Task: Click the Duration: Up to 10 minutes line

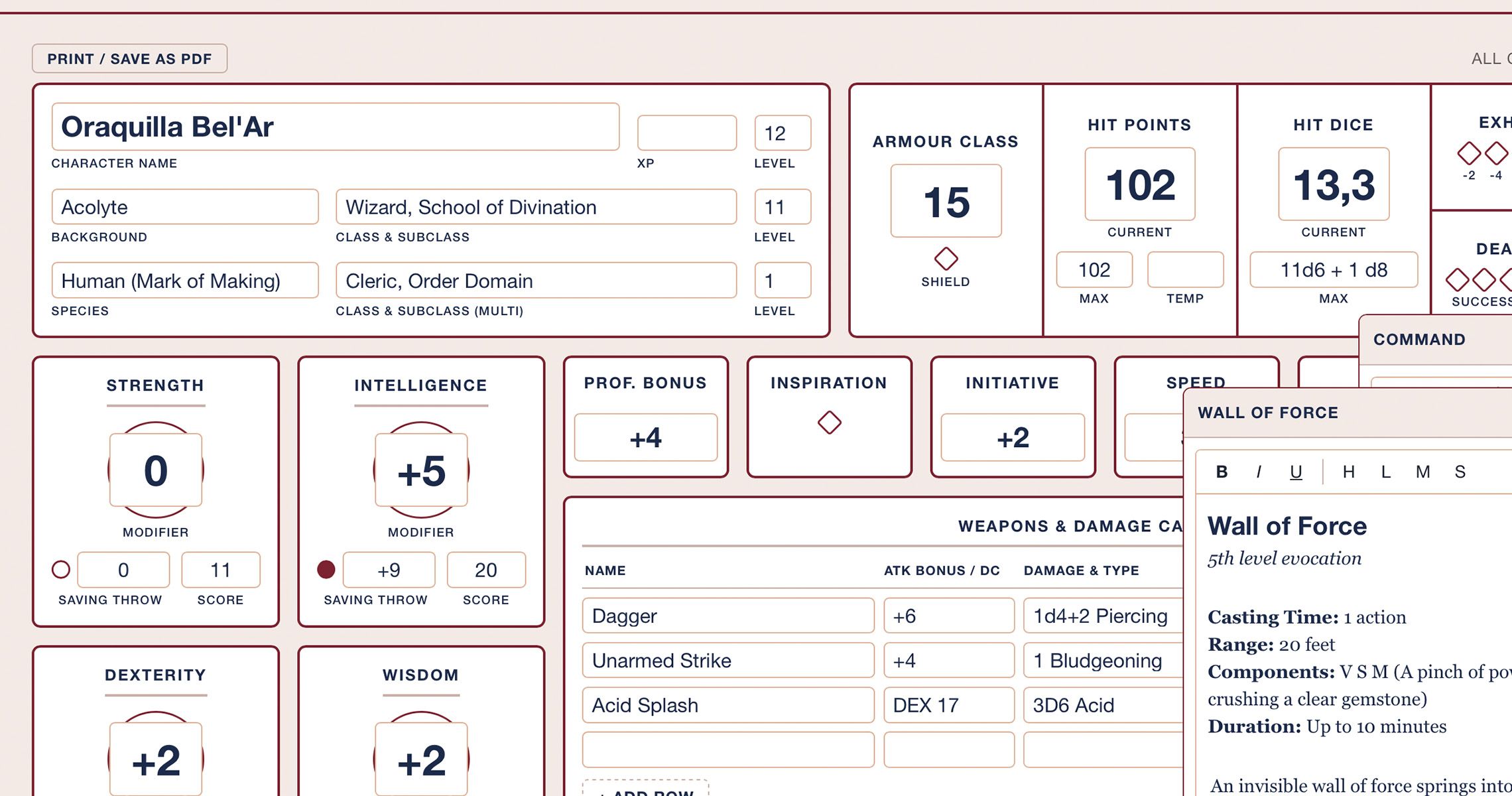Action: click(x=1327, y=726)
